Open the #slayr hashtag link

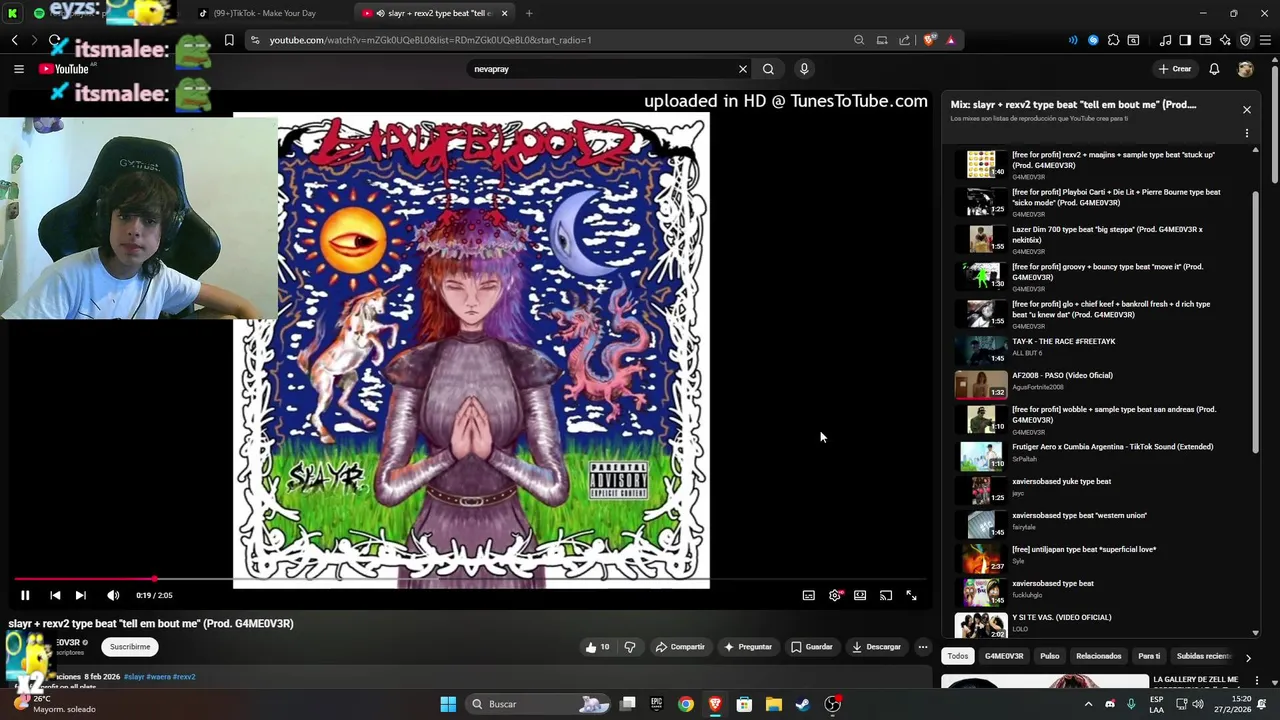134,677
